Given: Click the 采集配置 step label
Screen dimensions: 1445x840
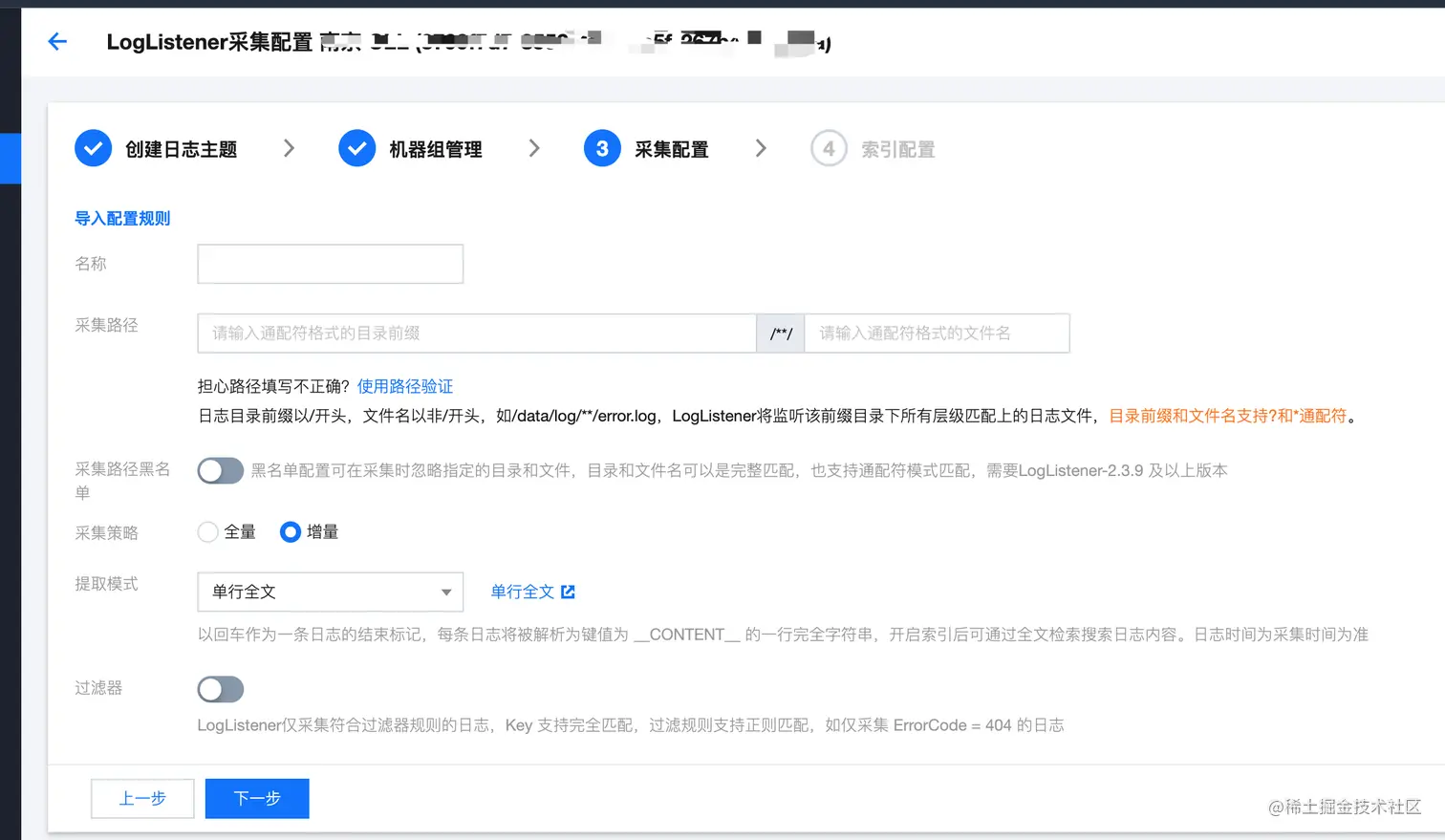Looking at the screenshot, I should (x=672, y=149).
